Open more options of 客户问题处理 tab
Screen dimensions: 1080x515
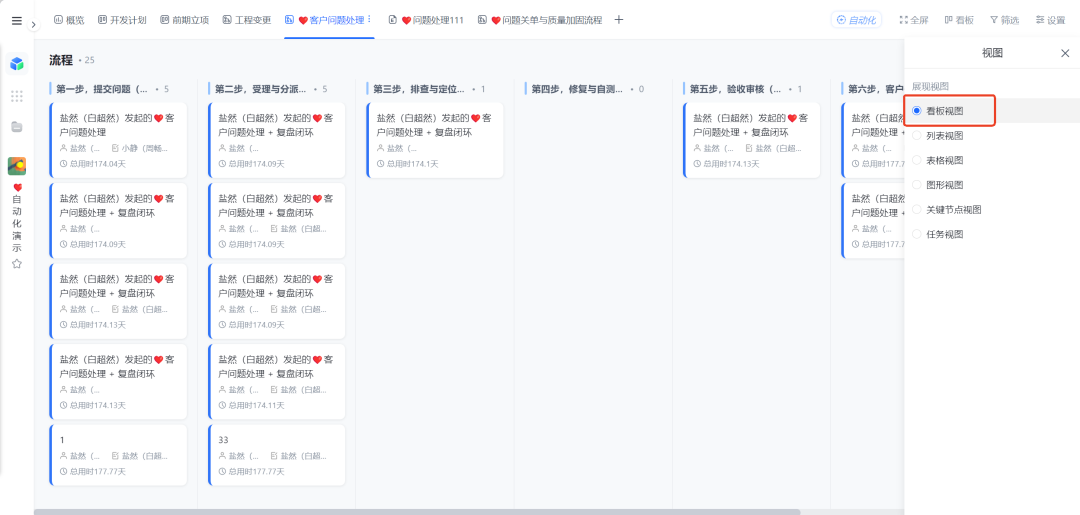click(x=369, y=19)
